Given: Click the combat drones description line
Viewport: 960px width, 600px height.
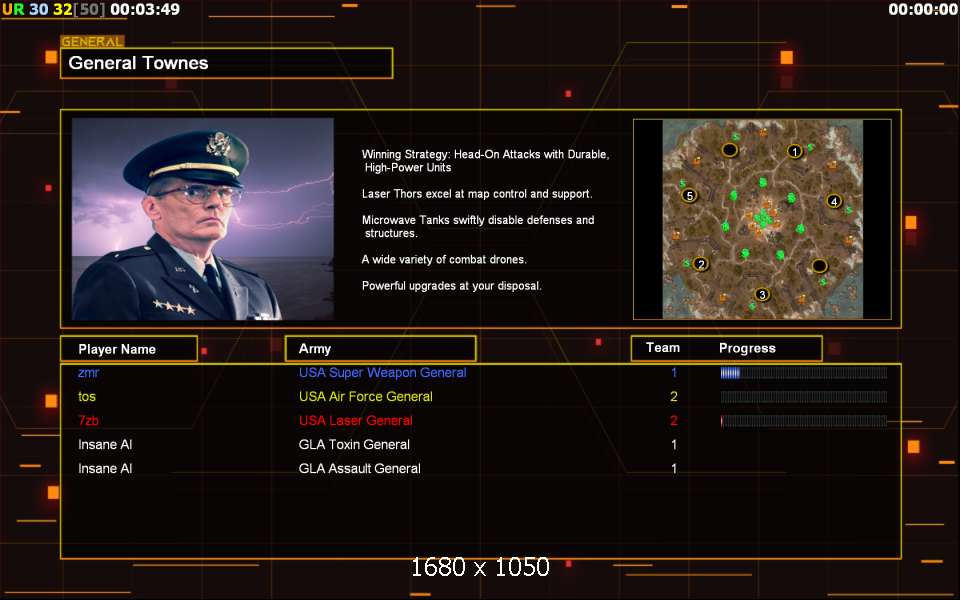Looking at the screenshot, I should click(444, 260).
